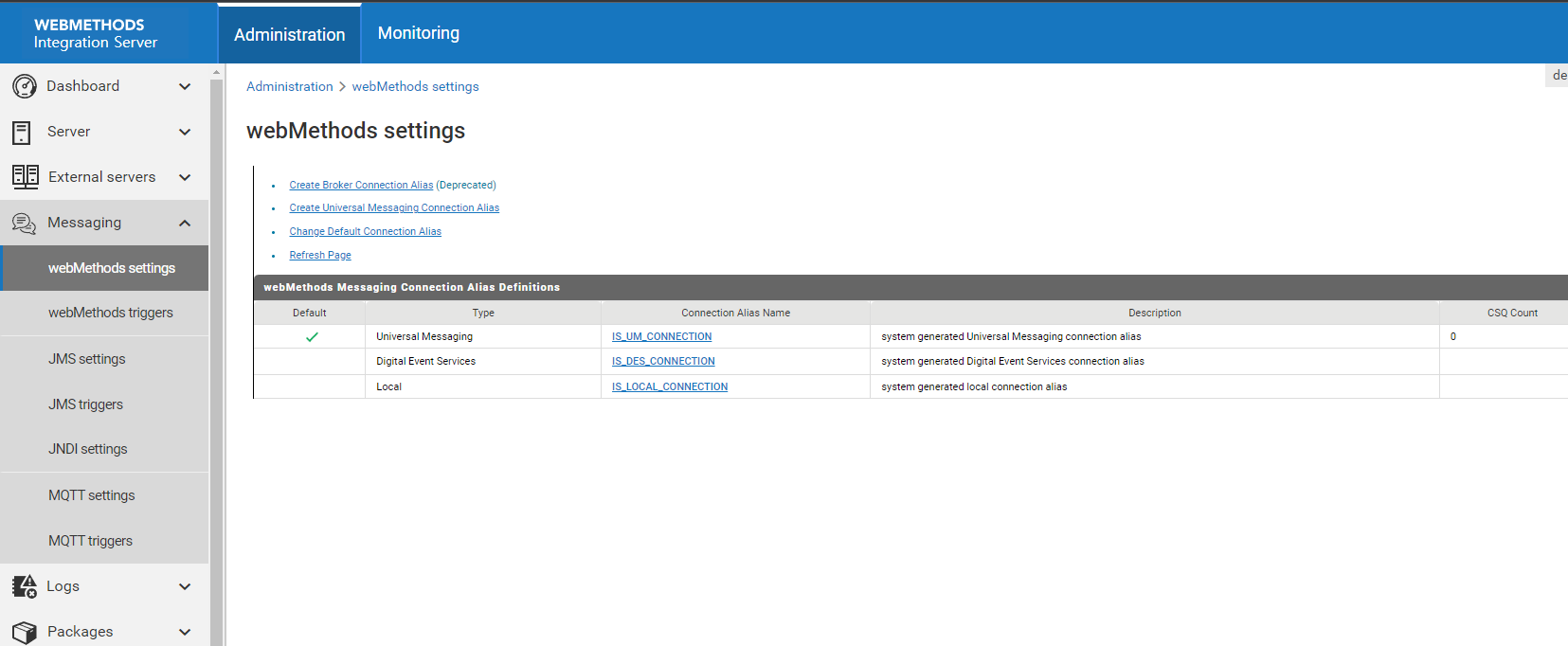Open the IS_DES_CONNECTION alias link

pyautogui.click(x=663, y=362)
